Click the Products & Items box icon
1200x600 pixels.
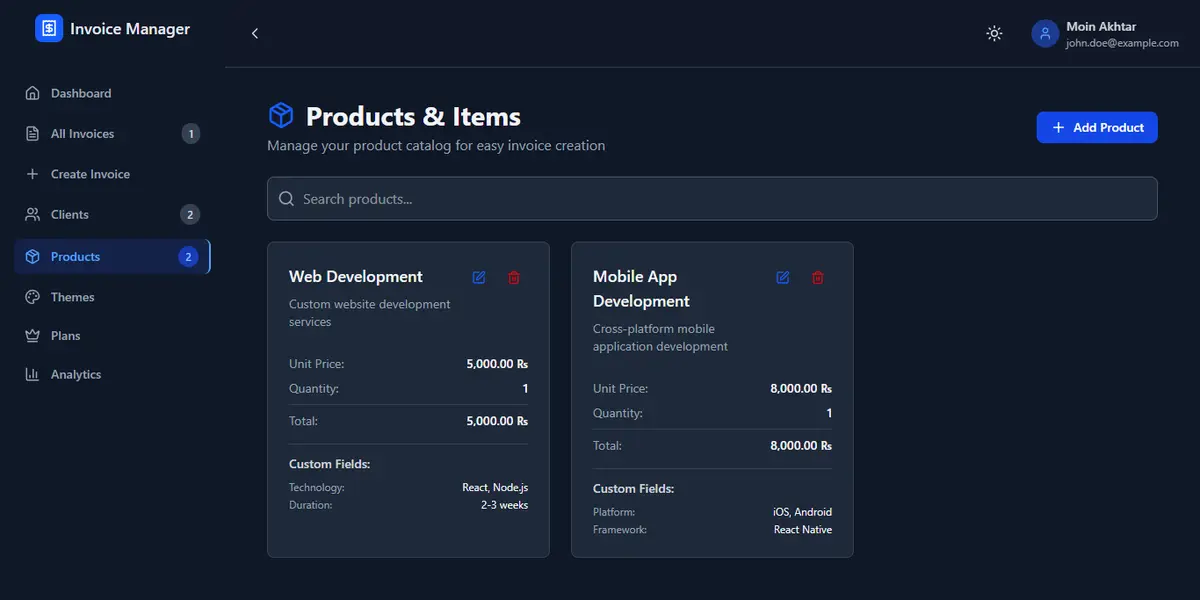pyautogui.click(x=281, y=116)
